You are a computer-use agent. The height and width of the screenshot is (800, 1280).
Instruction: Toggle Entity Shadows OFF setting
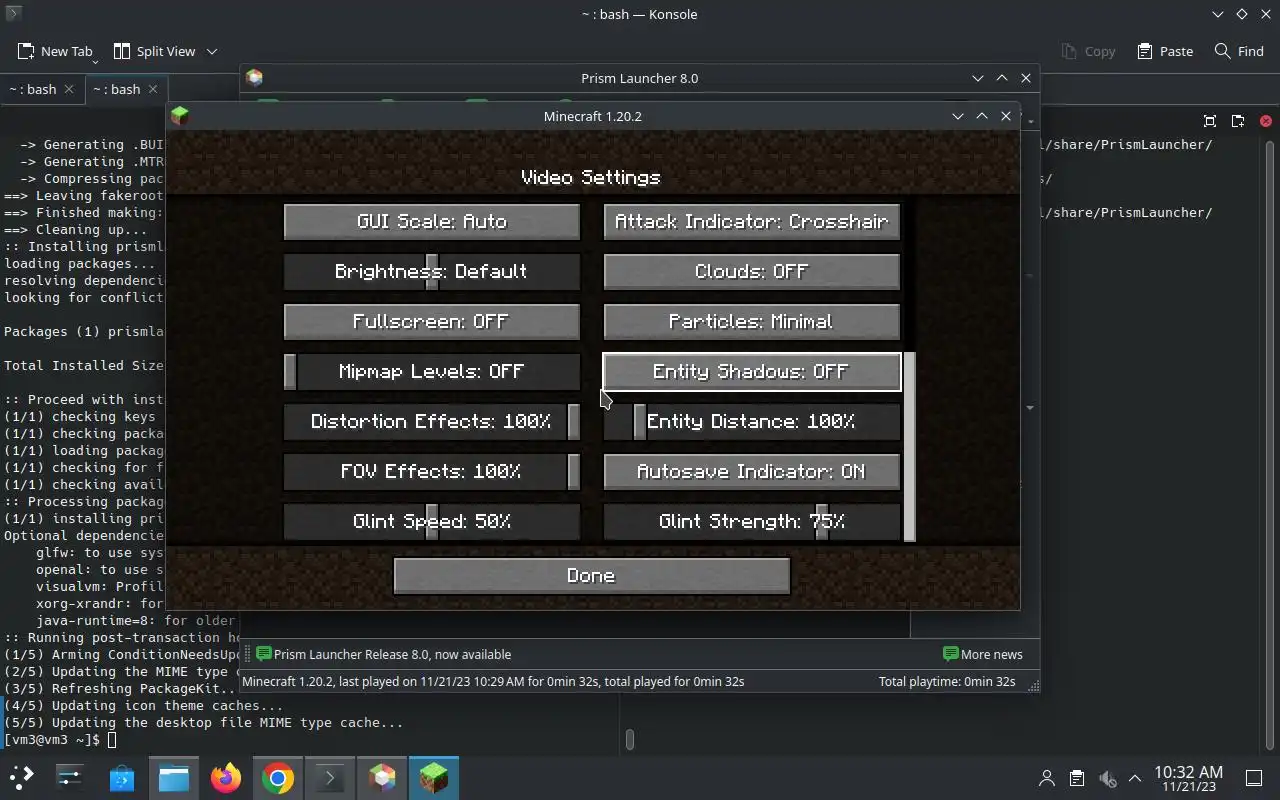752,371
